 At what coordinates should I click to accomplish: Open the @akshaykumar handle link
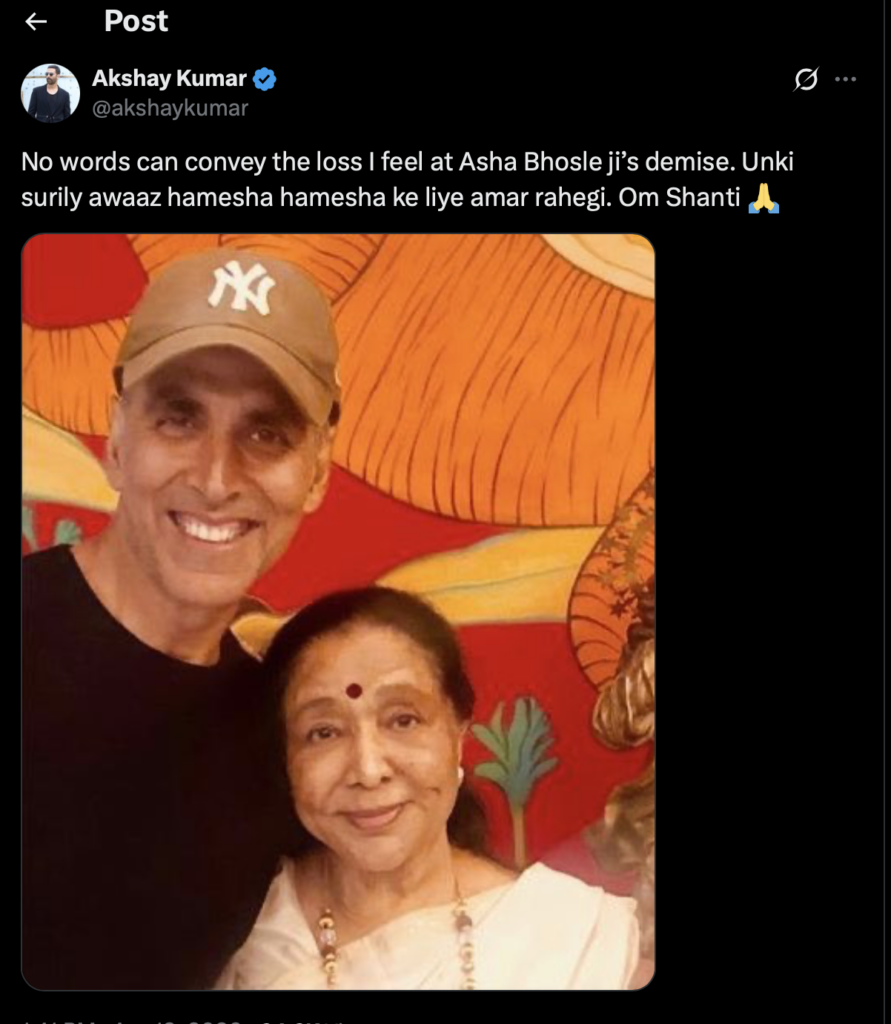coord(169,108)
